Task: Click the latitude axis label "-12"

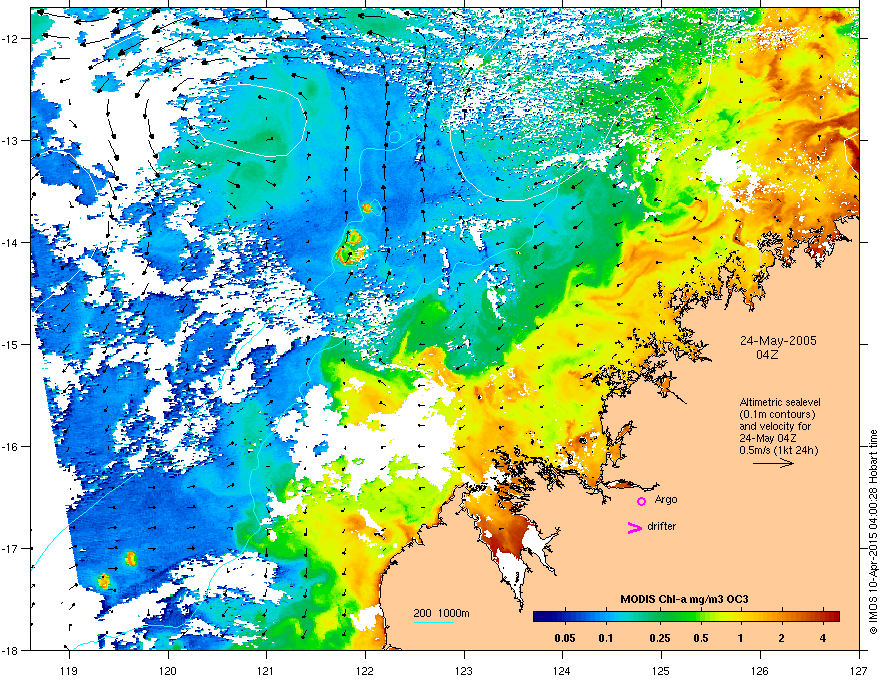Action: 11,39
